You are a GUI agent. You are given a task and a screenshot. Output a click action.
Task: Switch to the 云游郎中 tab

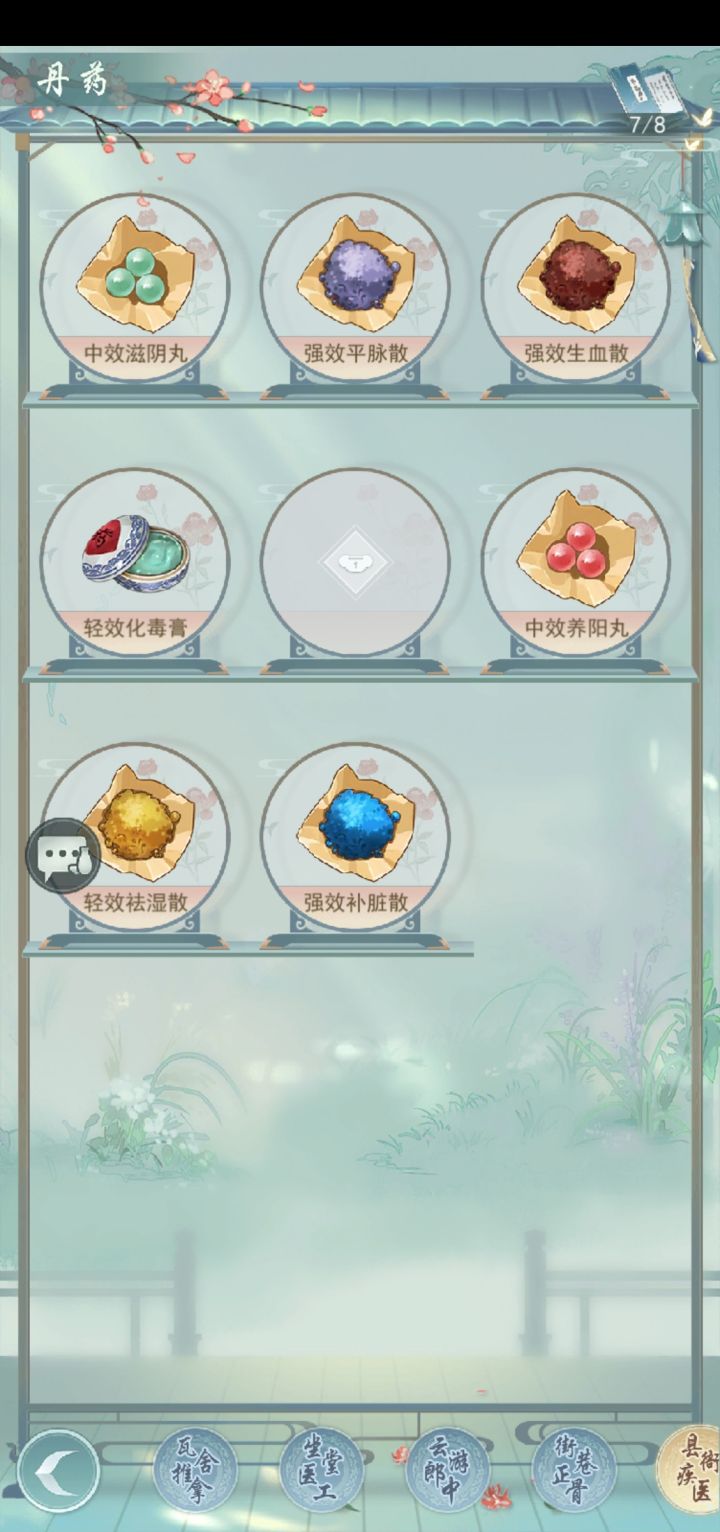click(x=447, y=1470)
